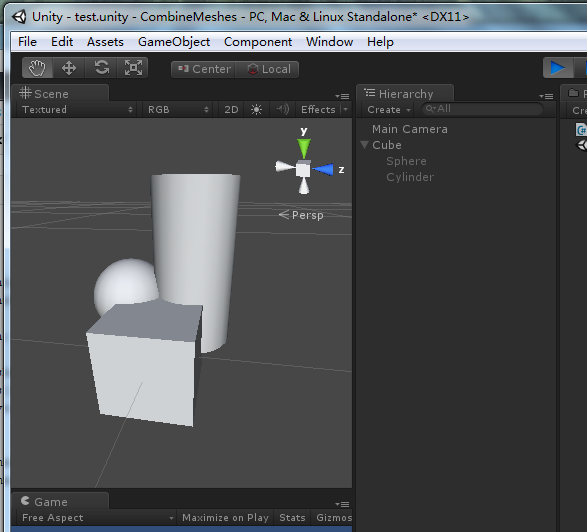
Task: Select the Scale tool
Action: [133, 68]
